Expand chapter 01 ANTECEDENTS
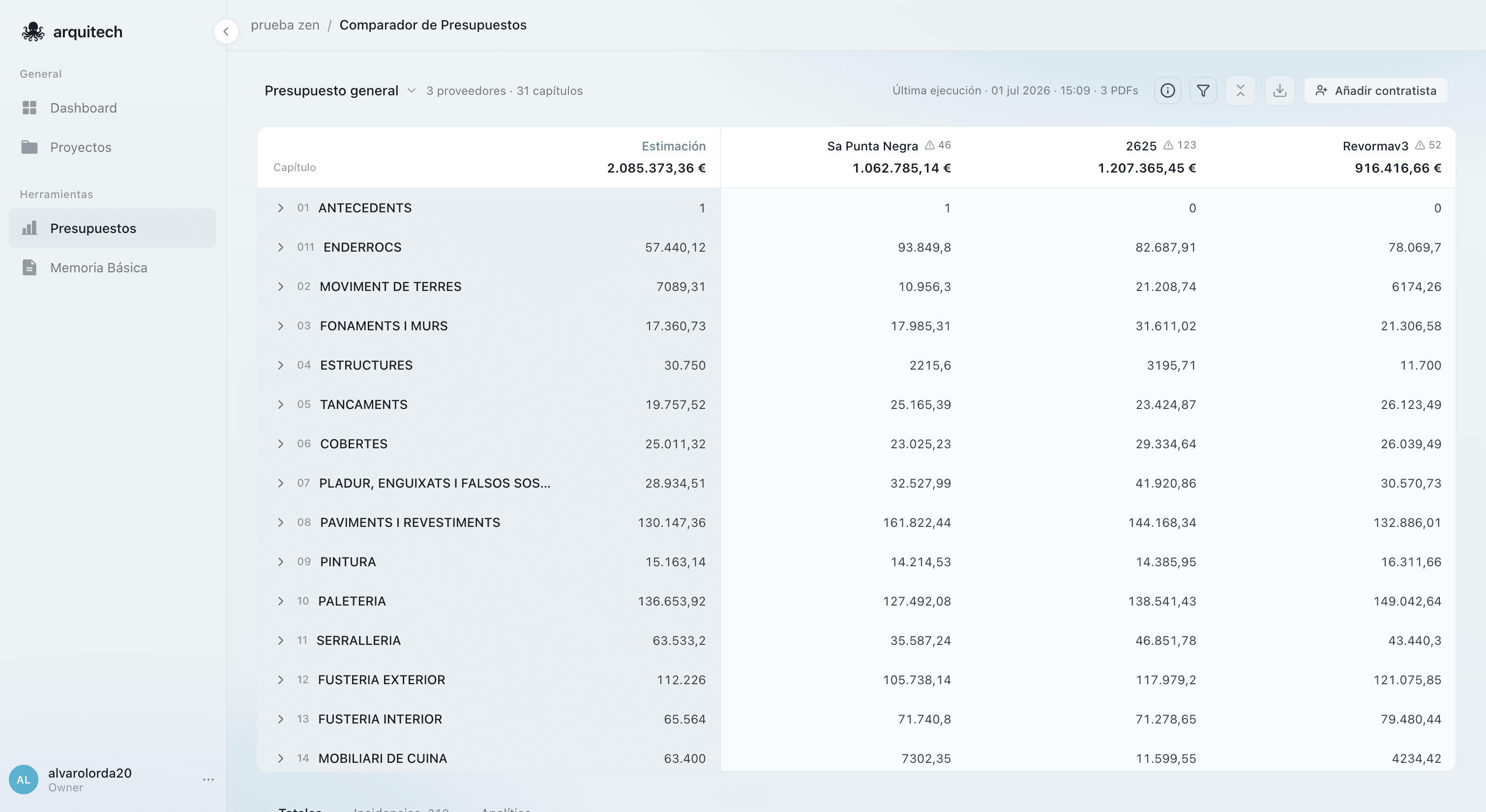Screen dimensions: 1486x812 280,208
